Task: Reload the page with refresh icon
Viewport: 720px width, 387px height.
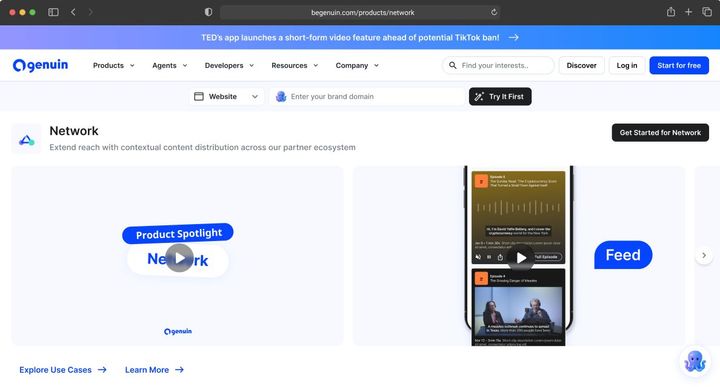Action: click(494, 12)
